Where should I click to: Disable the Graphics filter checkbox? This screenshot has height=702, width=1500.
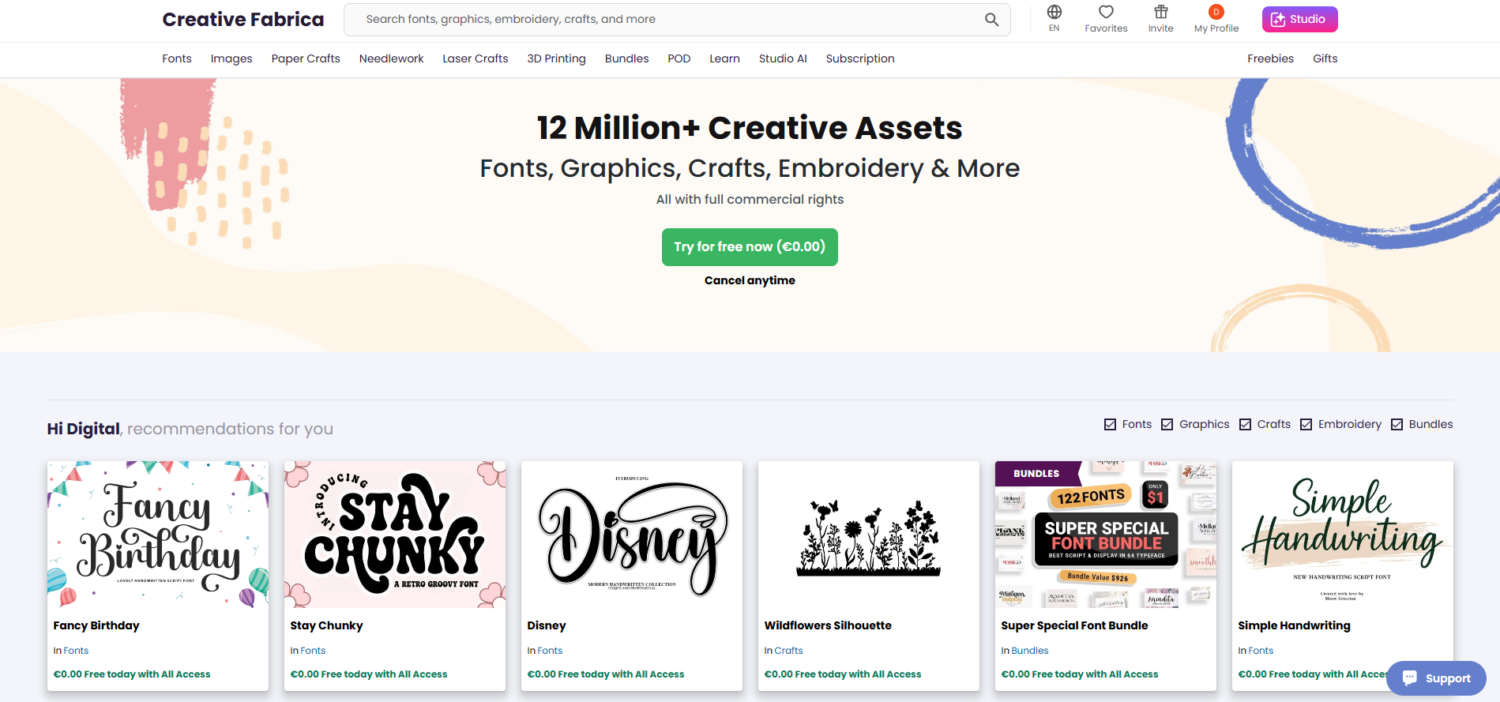coord(1168,424)
